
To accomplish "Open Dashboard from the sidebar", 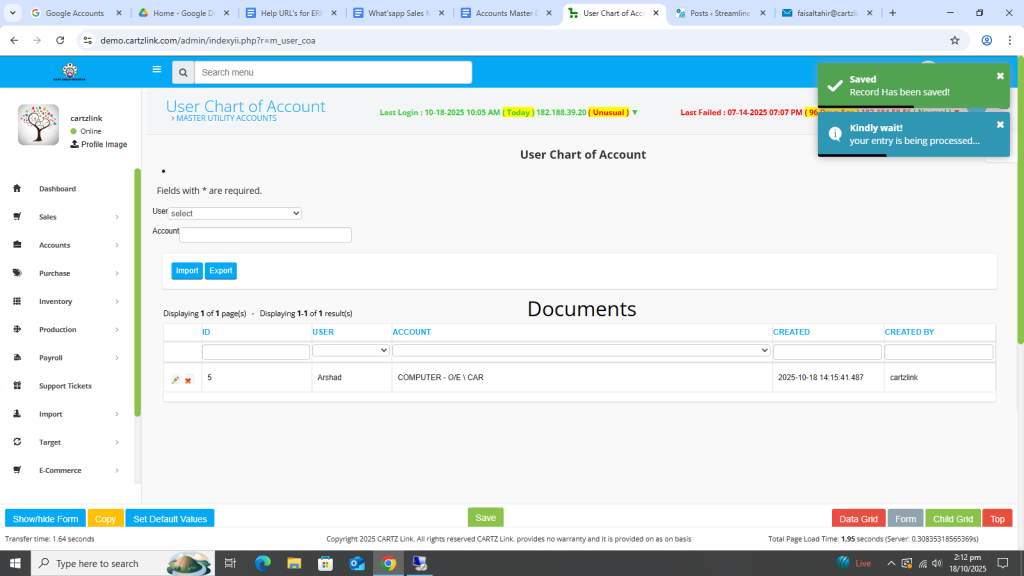I will (57, 189).
